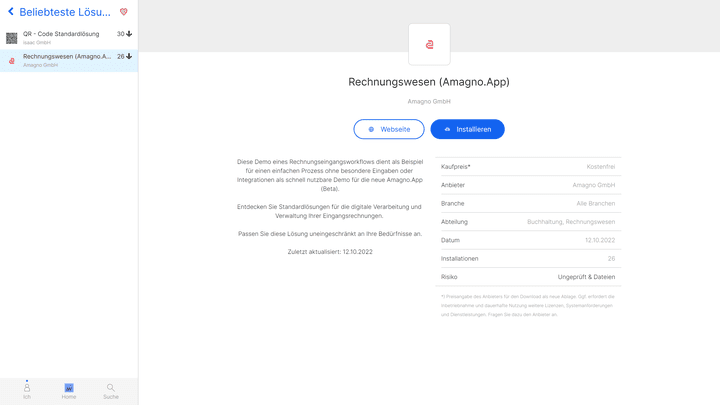Switch to the Home tab
Screen dimensions: 720x405
coord(69,390)
